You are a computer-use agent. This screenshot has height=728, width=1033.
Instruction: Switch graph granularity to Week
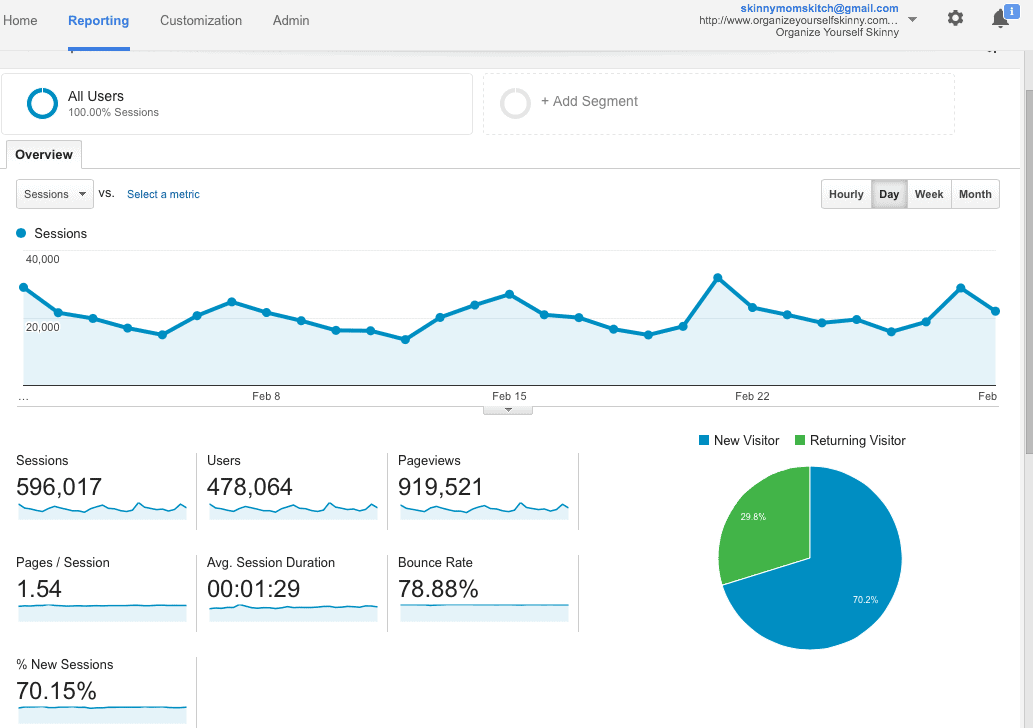click(929, 194)
